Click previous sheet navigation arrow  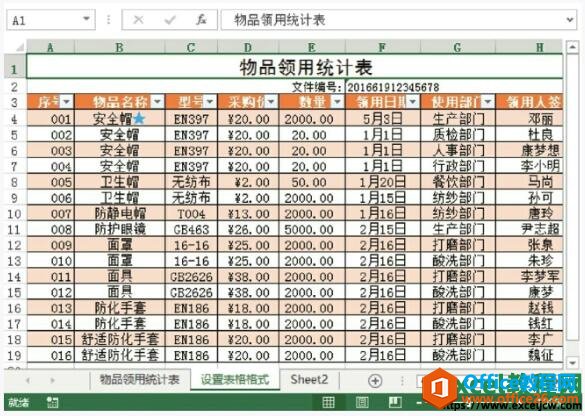(x=28, y=380)
